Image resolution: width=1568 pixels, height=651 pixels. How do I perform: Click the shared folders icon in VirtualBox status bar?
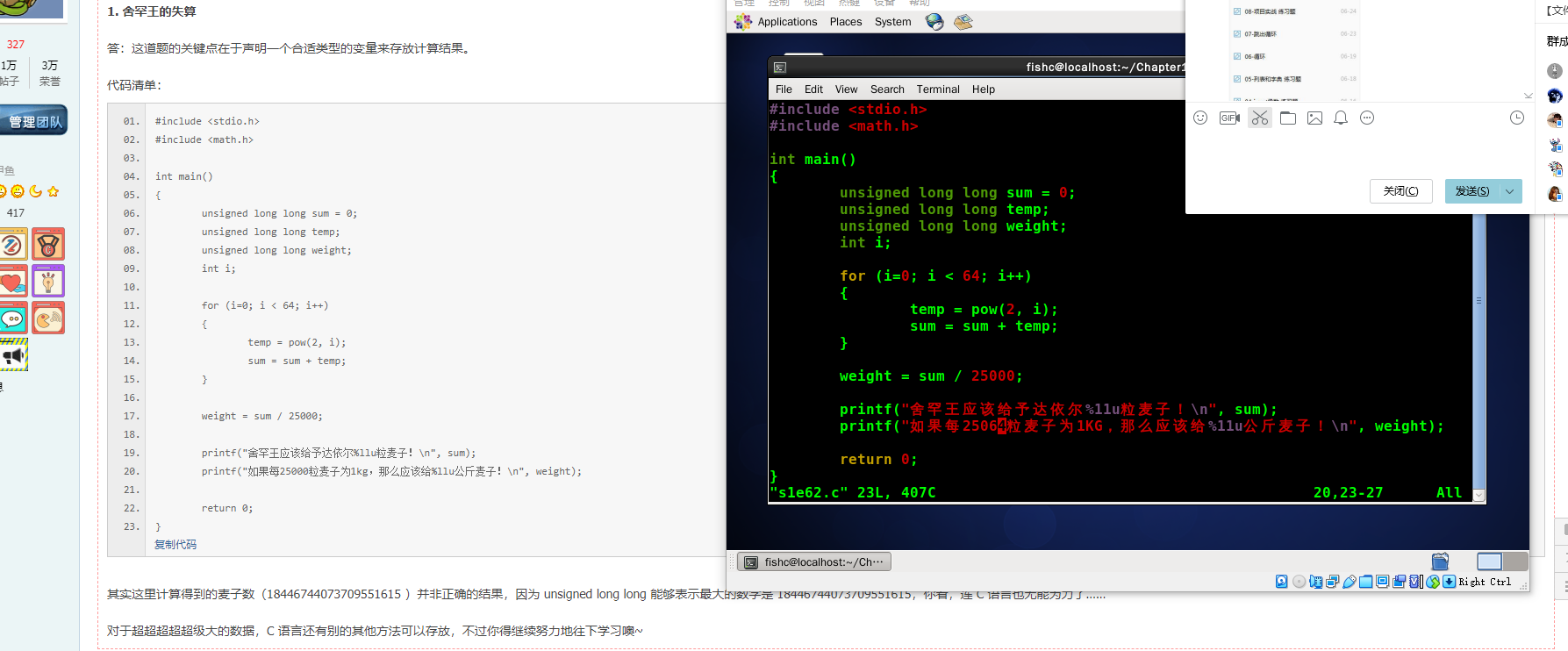tap(1366, 582)
